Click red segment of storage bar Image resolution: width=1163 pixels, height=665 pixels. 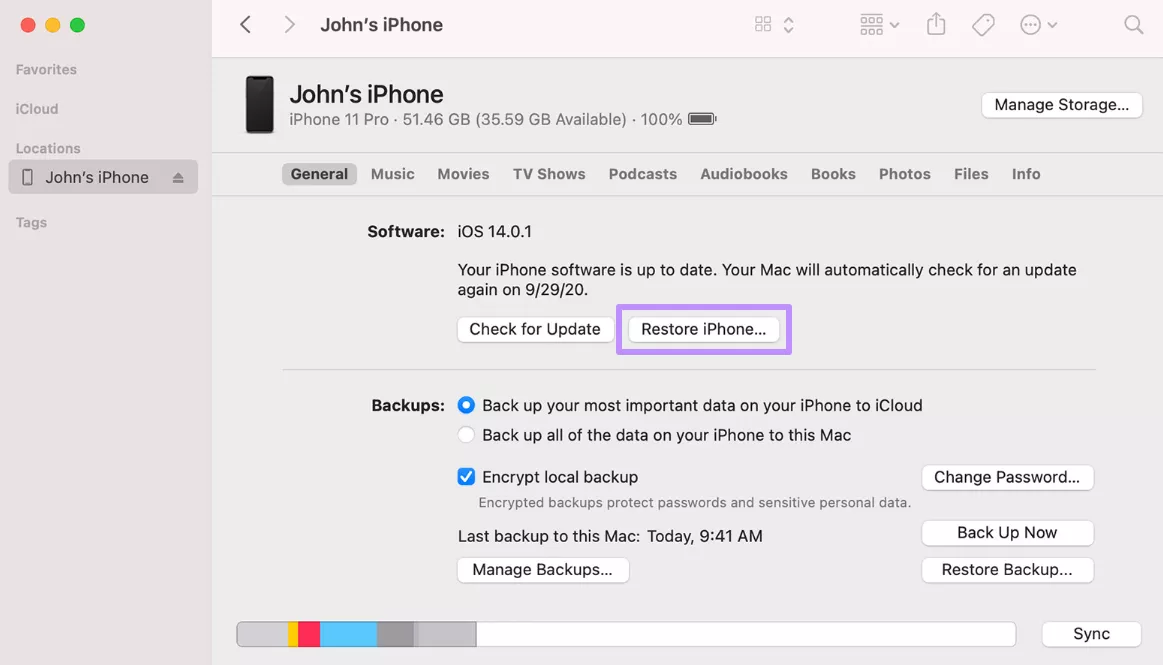(x=309, y=635)
